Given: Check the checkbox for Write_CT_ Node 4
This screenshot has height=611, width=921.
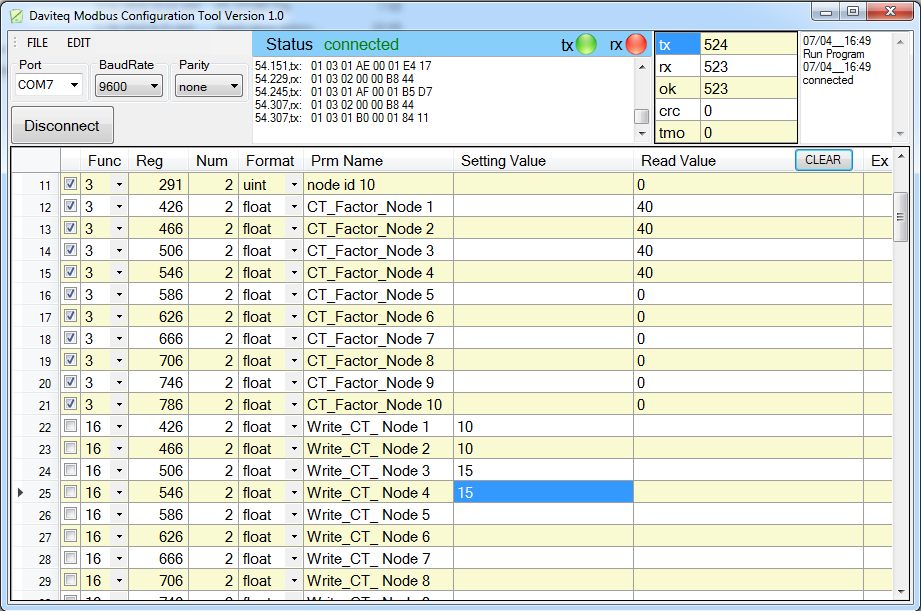Looking at the screenshot, I should click(70, 492).
